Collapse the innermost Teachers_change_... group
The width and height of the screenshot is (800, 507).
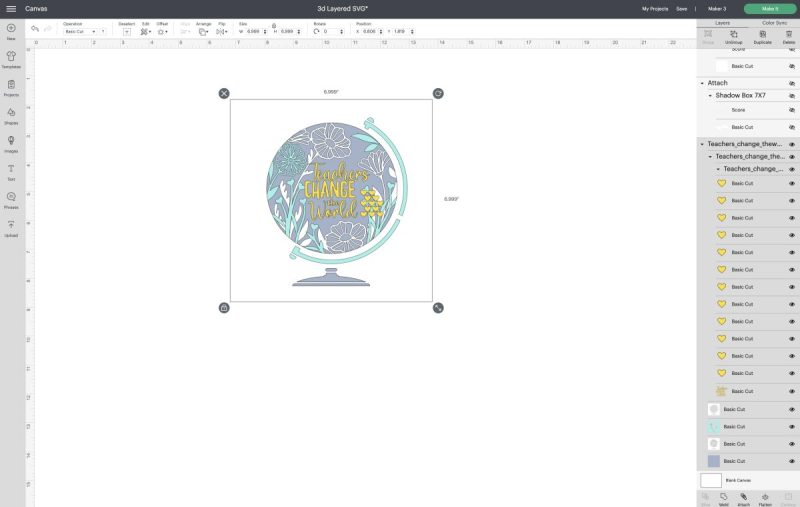[718, 169]
